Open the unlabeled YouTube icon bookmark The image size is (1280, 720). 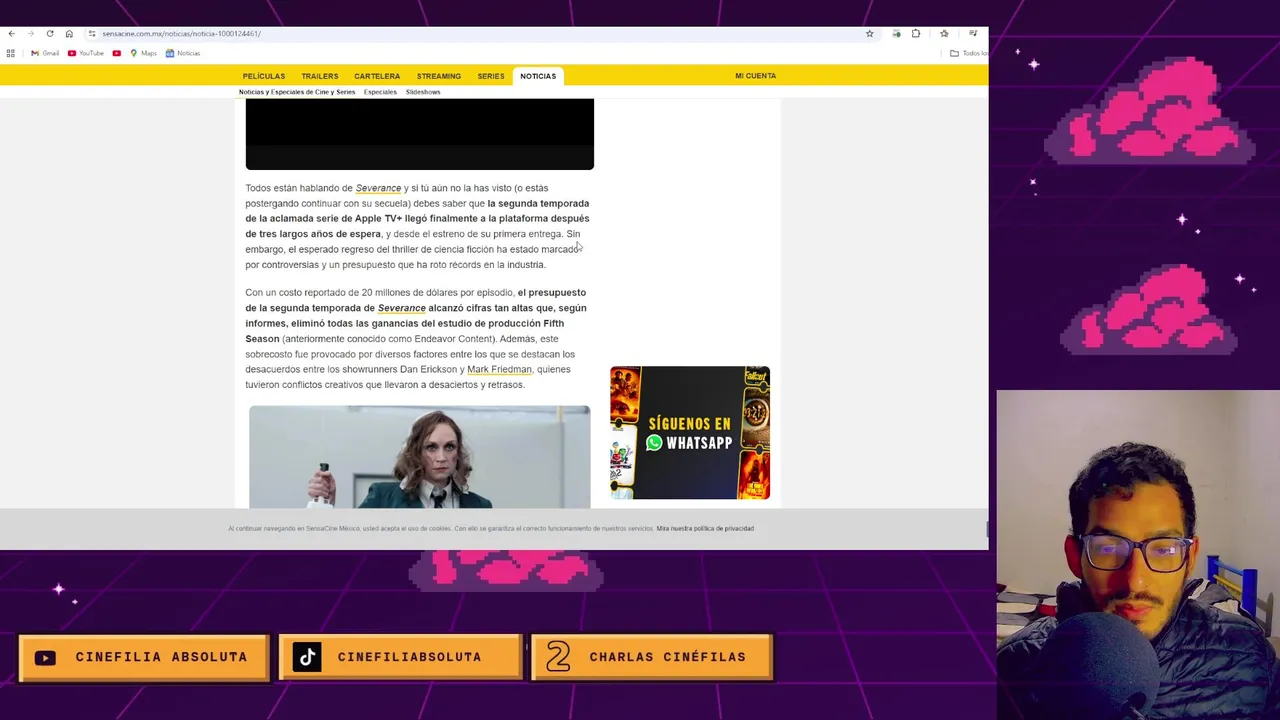click(117, 53)
